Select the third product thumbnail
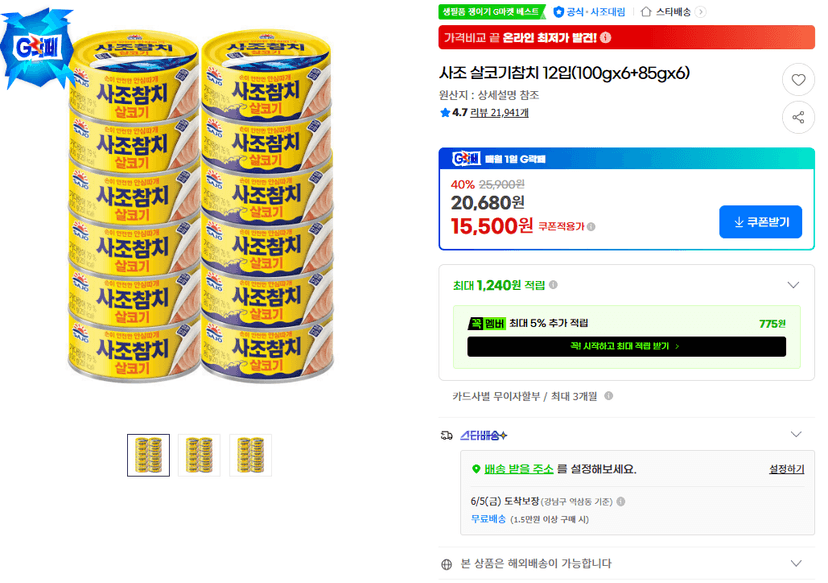 (250, 455)
